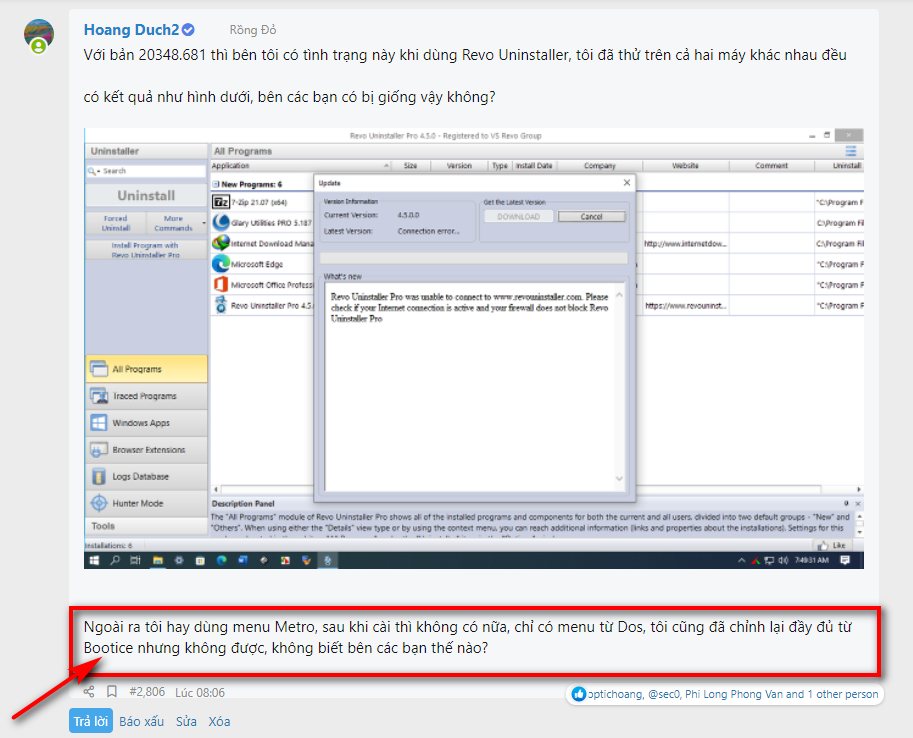The image size is (913, 738).
Task: Click the Version column header
Action: [459, 165]
